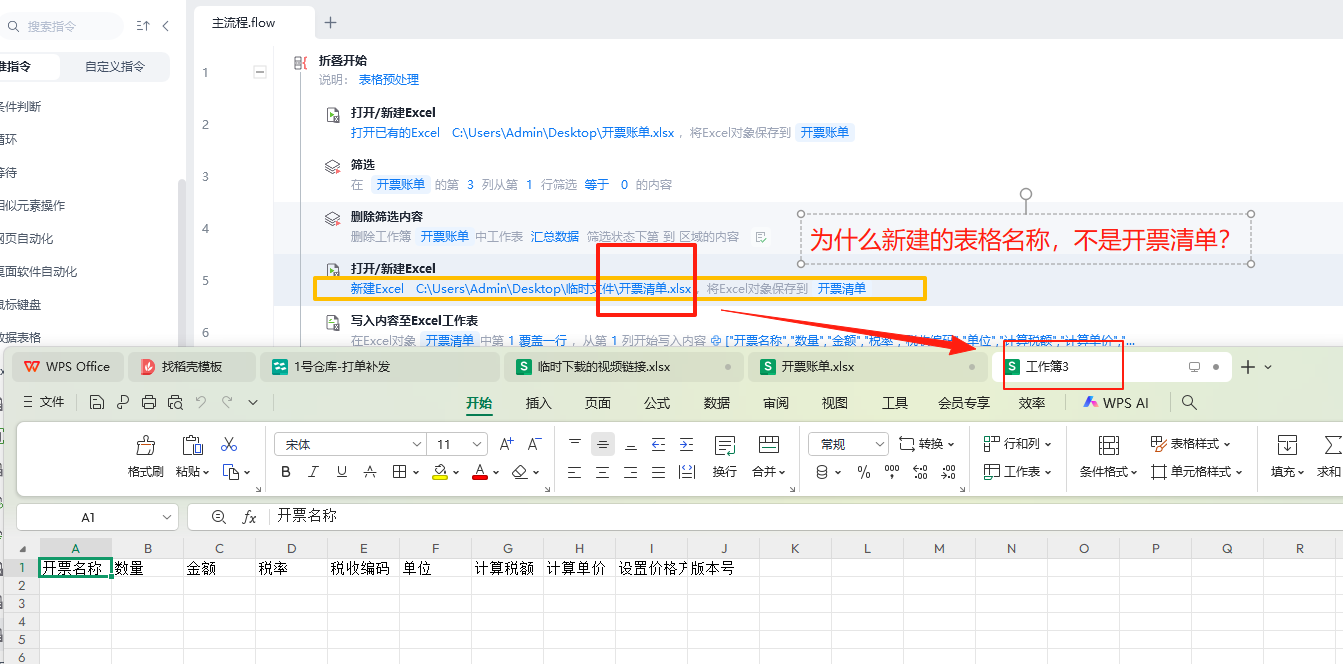Switch to the 插入 ribbon tab
The width and height of the screenshot is (1343, 664).
pos(538,403)
